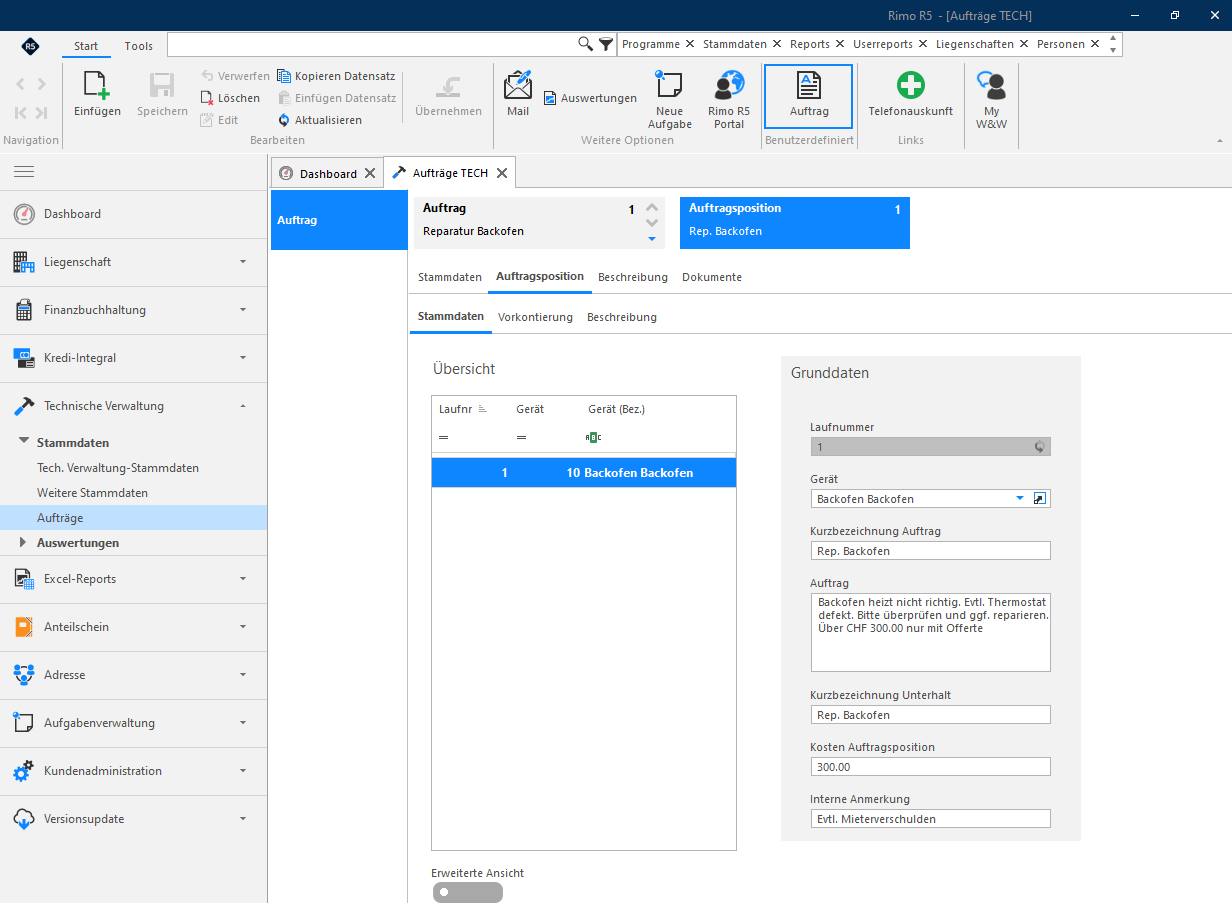Click the Kosten Auftragsposition field
Screen dimensions: 1232x903
pyautogui.click(x=930, y=767)
